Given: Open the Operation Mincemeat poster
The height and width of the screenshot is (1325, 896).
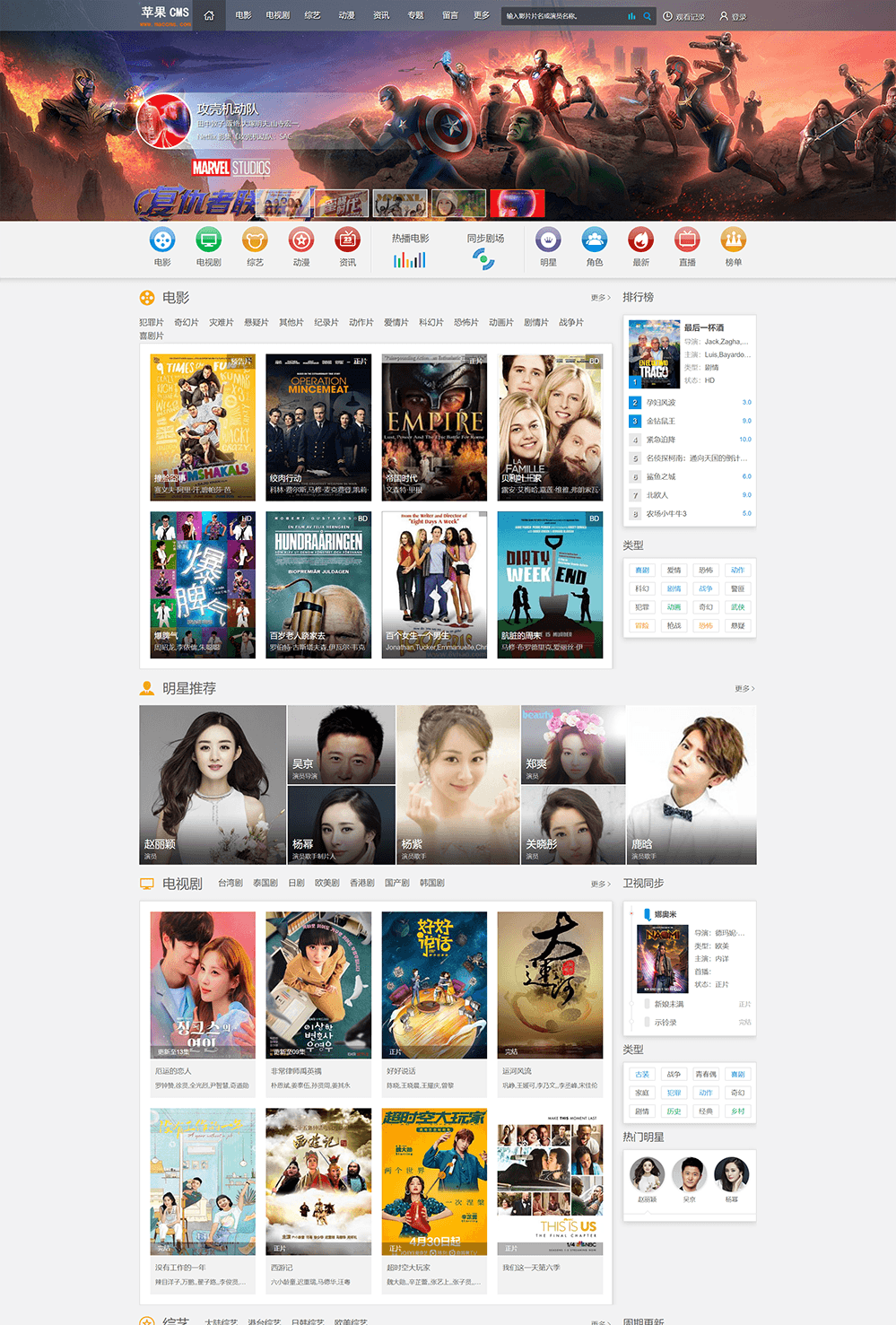Looking at the screenshot, I should tap(318, 427).
